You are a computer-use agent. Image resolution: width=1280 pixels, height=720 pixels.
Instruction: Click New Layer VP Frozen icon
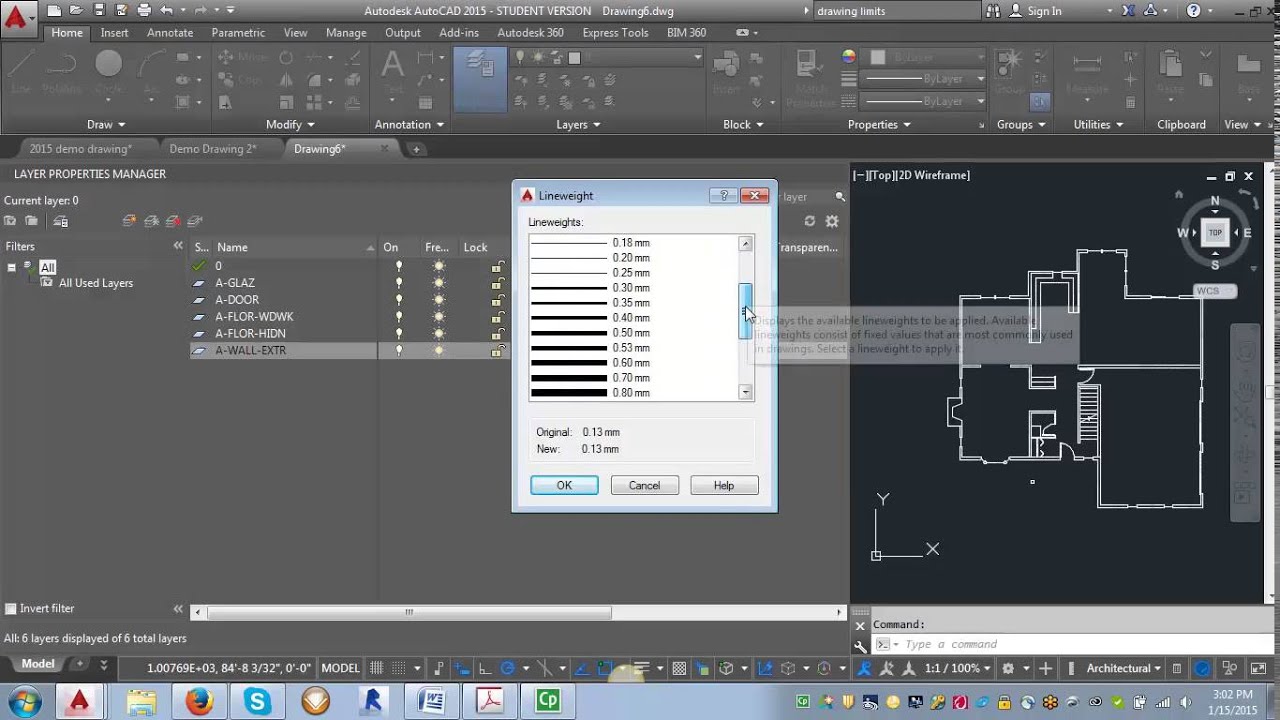pyautogui.click(x=151, y=221)
